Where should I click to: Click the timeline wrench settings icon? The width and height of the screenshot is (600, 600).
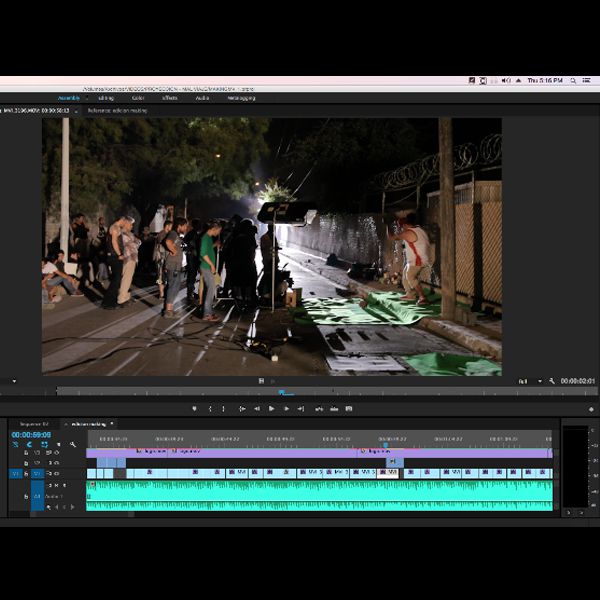pos(73,444)
